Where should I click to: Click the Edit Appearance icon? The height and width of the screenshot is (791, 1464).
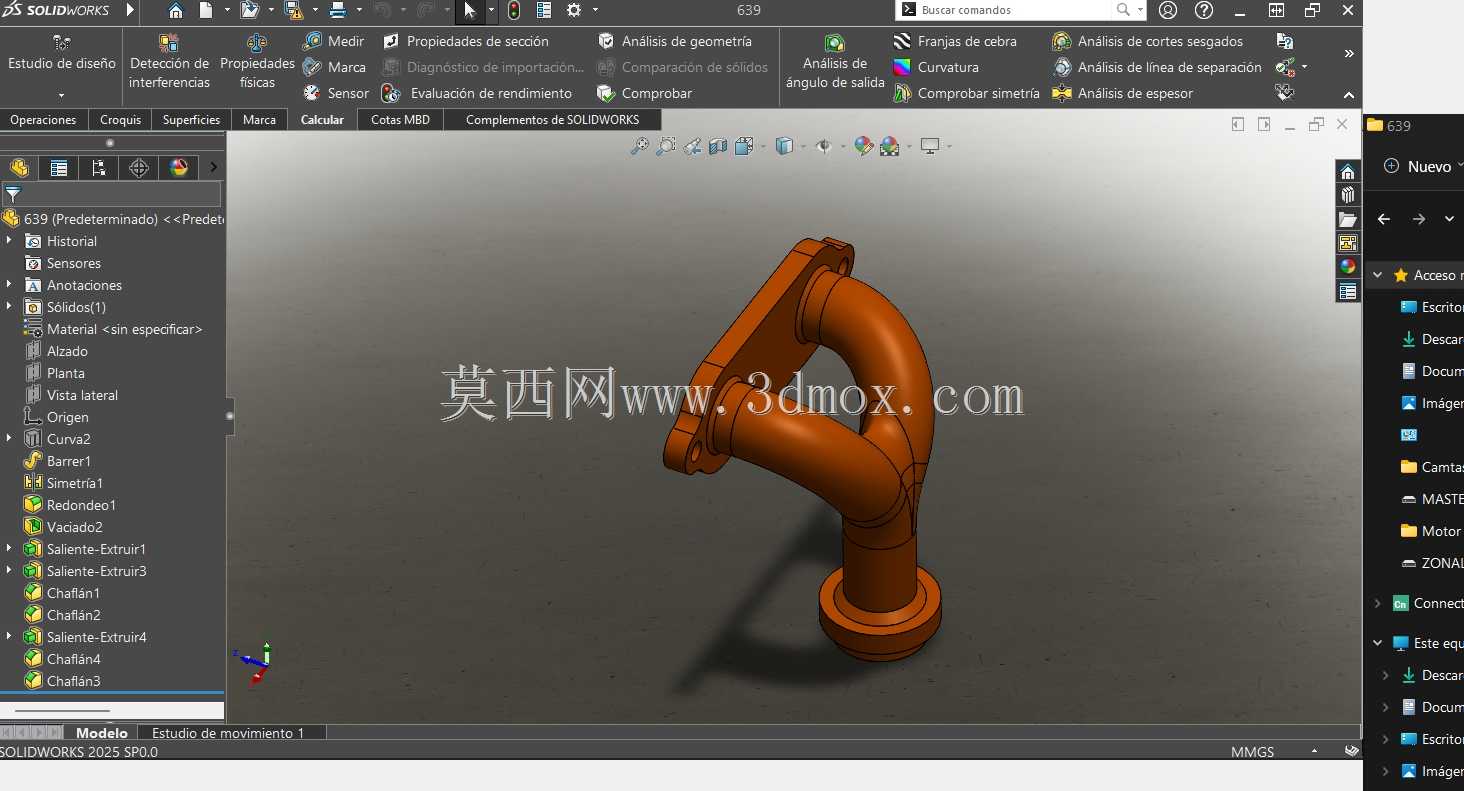click(864, 146)
